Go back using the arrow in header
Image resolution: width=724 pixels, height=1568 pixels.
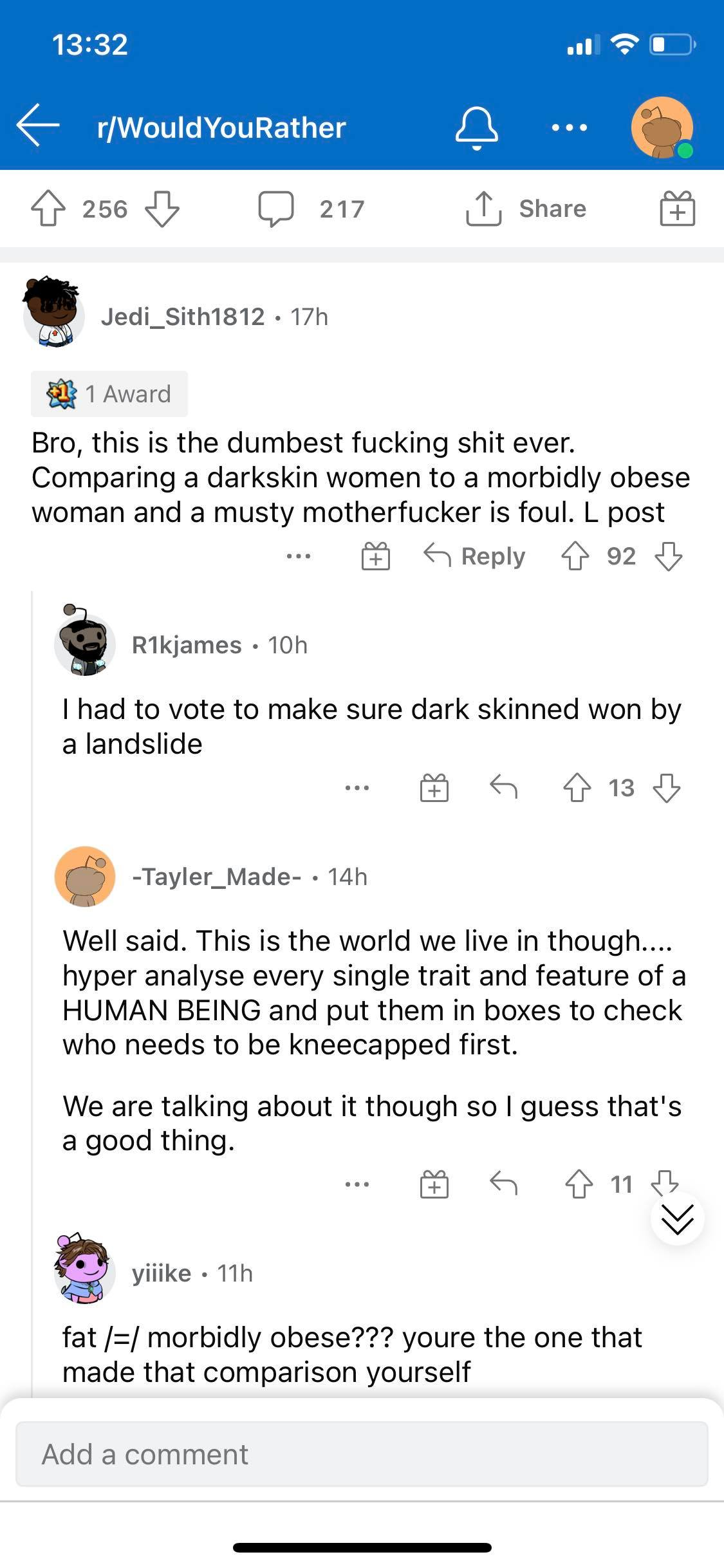pyautogui.click(x=38, y=126)
